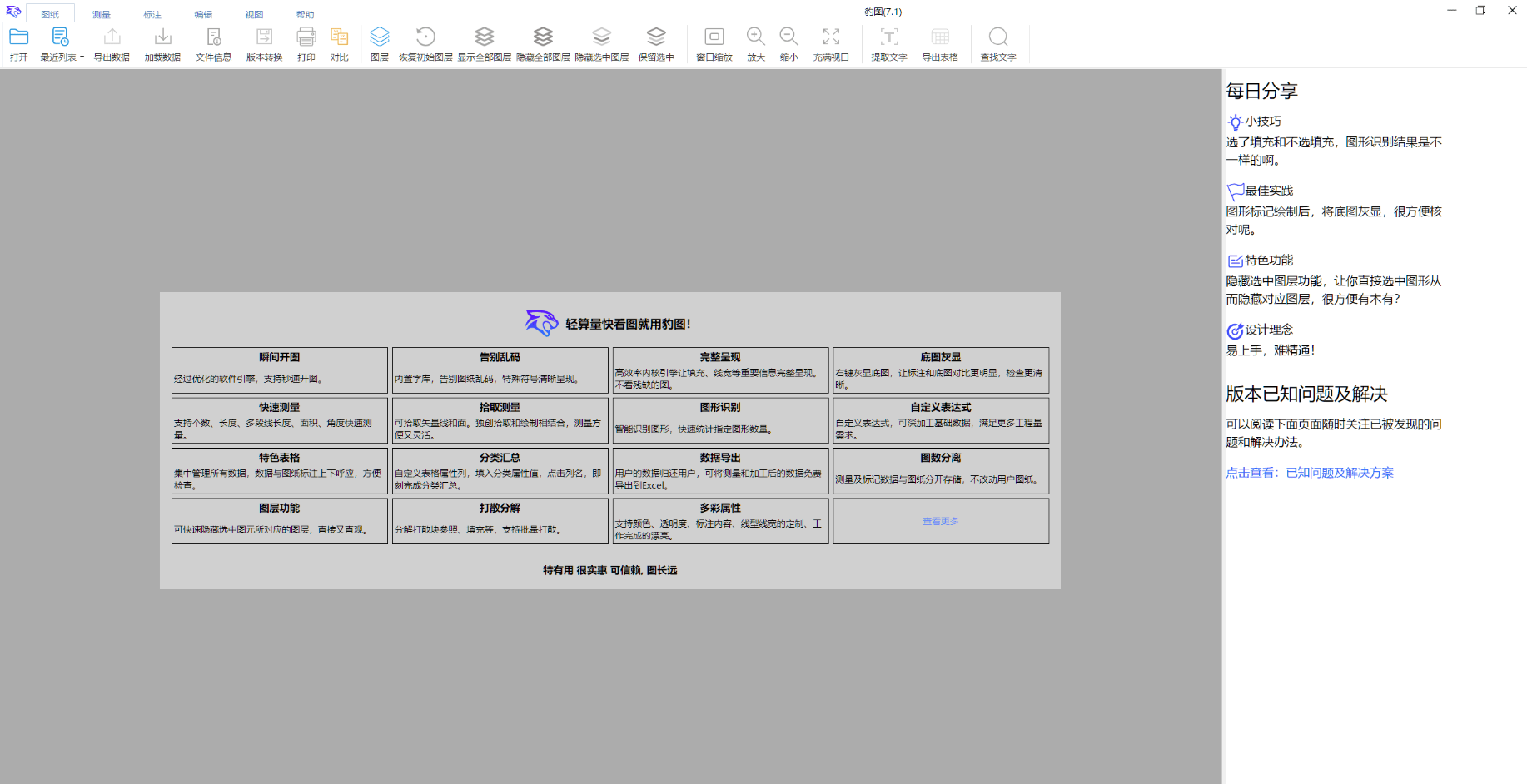
Task: Click the 完整呈现 feature cell
Action: pos(720,370)
